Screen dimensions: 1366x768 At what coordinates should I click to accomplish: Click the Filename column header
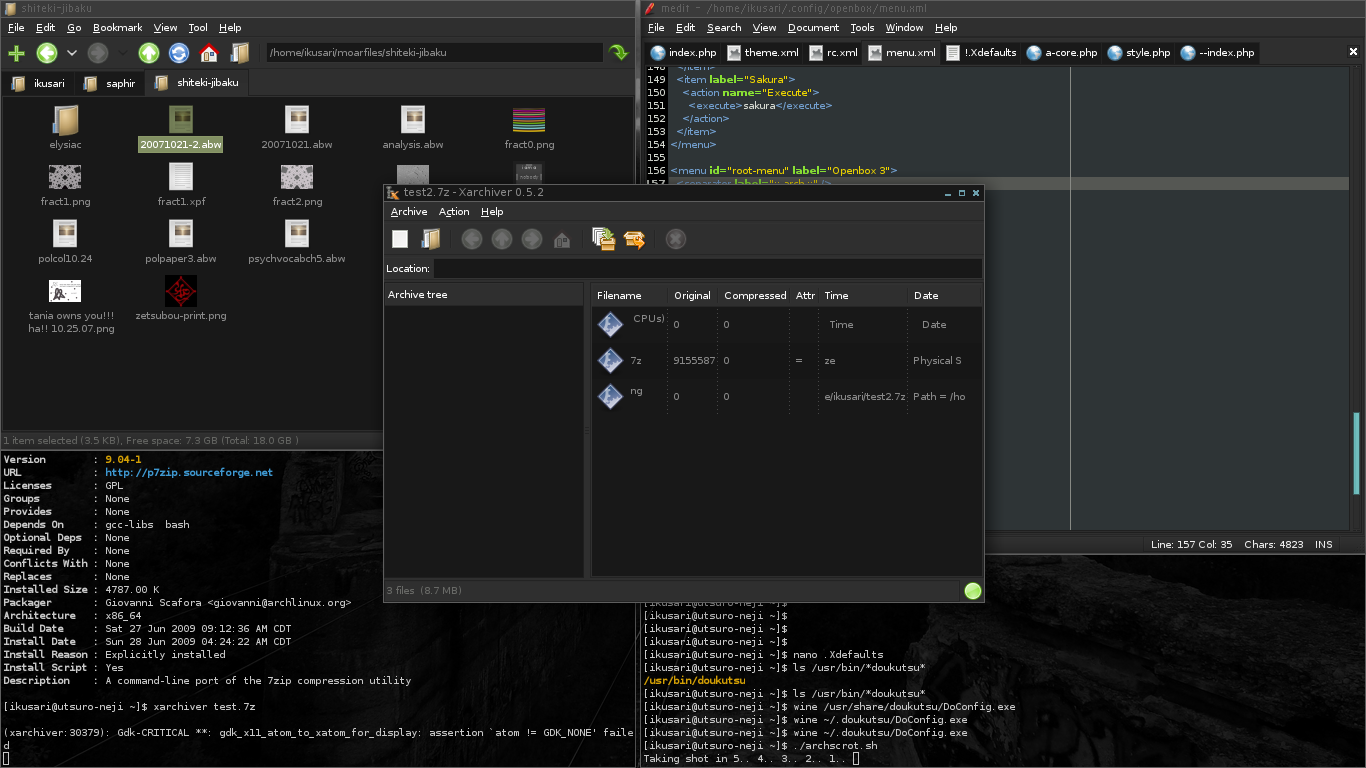click(619, 295)
